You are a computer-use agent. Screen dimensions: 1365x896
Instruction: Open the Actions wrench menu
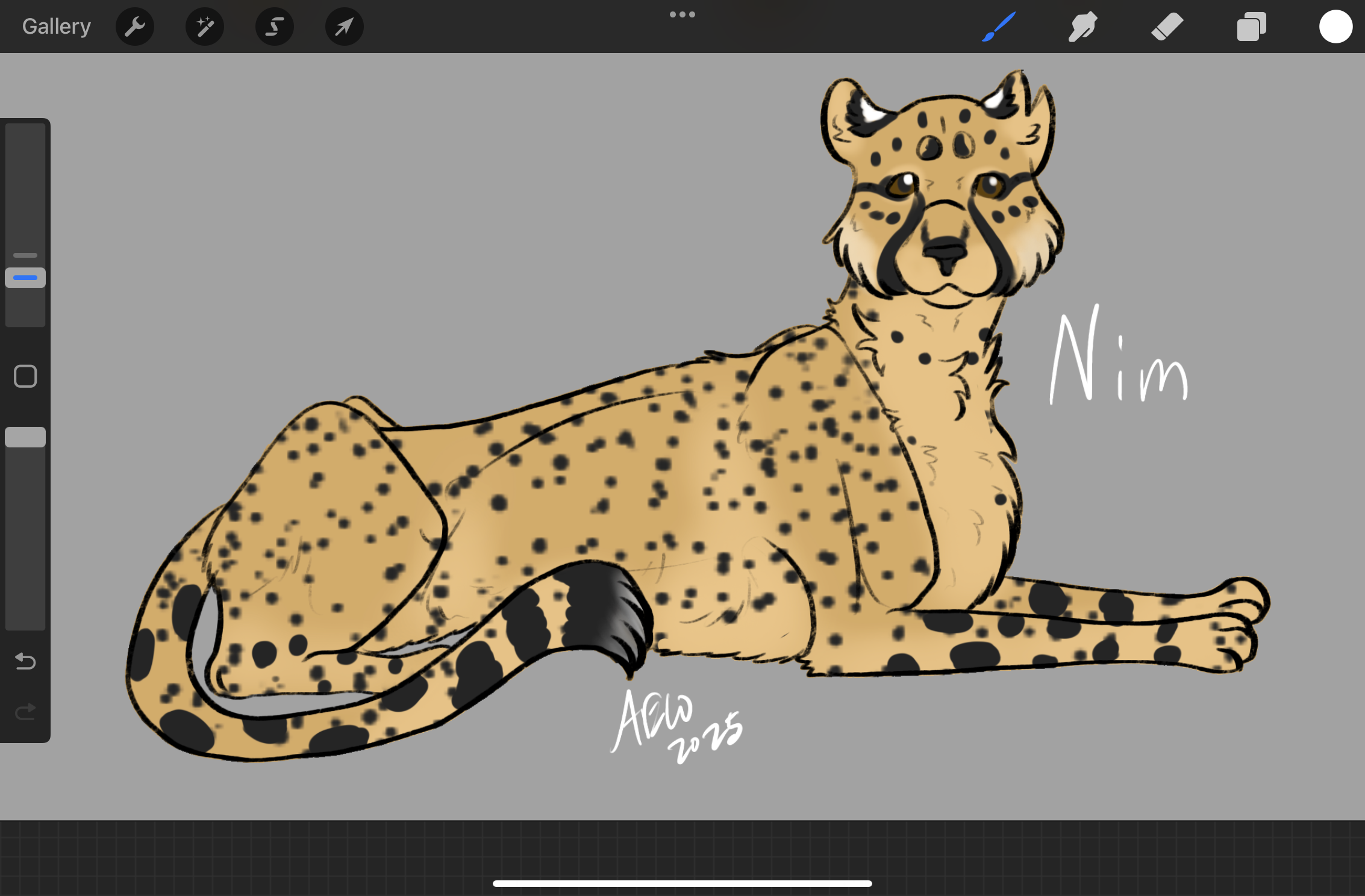click(x=135, y=26)
